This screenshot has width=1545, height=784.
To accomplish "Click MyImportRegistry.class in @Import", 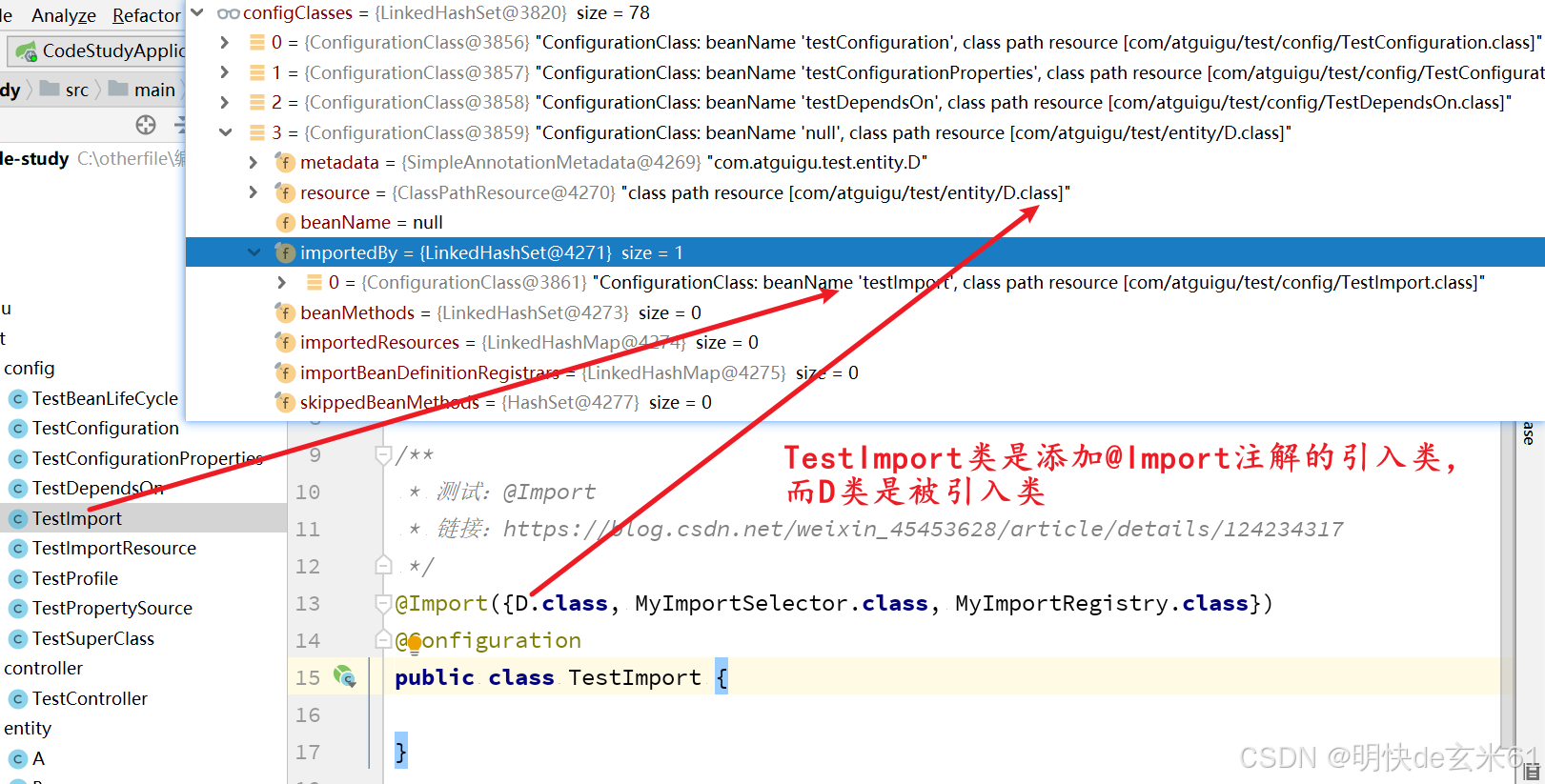I will tap(1102, 603).
